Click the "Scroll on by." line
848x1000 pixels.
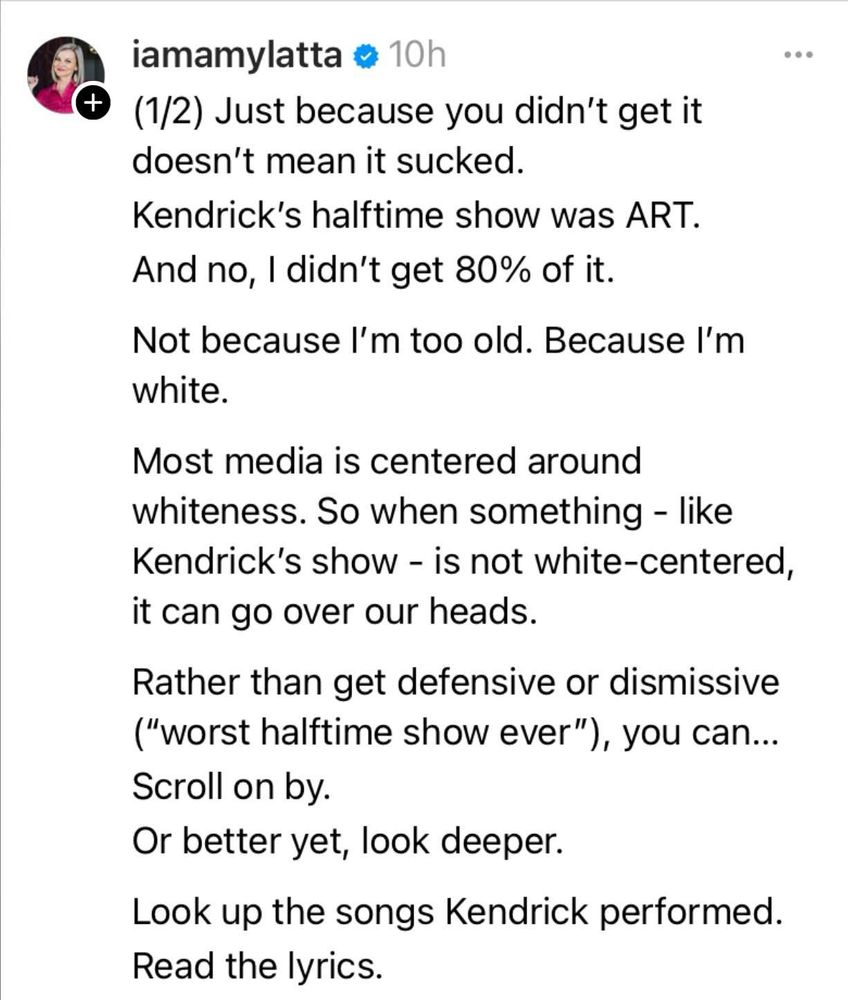coord(231,787)
